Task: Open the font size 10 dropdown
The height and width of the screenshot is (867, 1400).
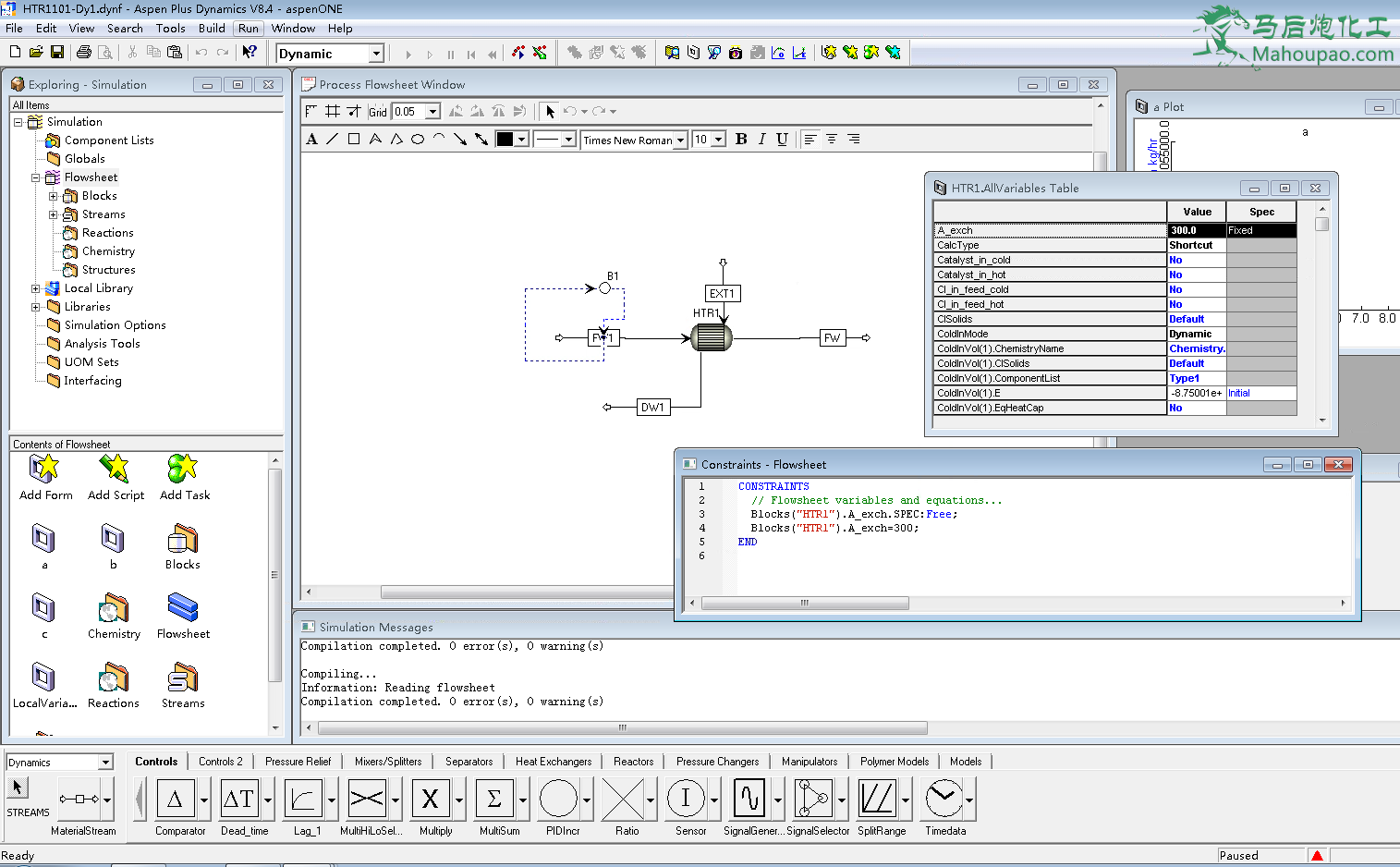Action: coord(719,140)
